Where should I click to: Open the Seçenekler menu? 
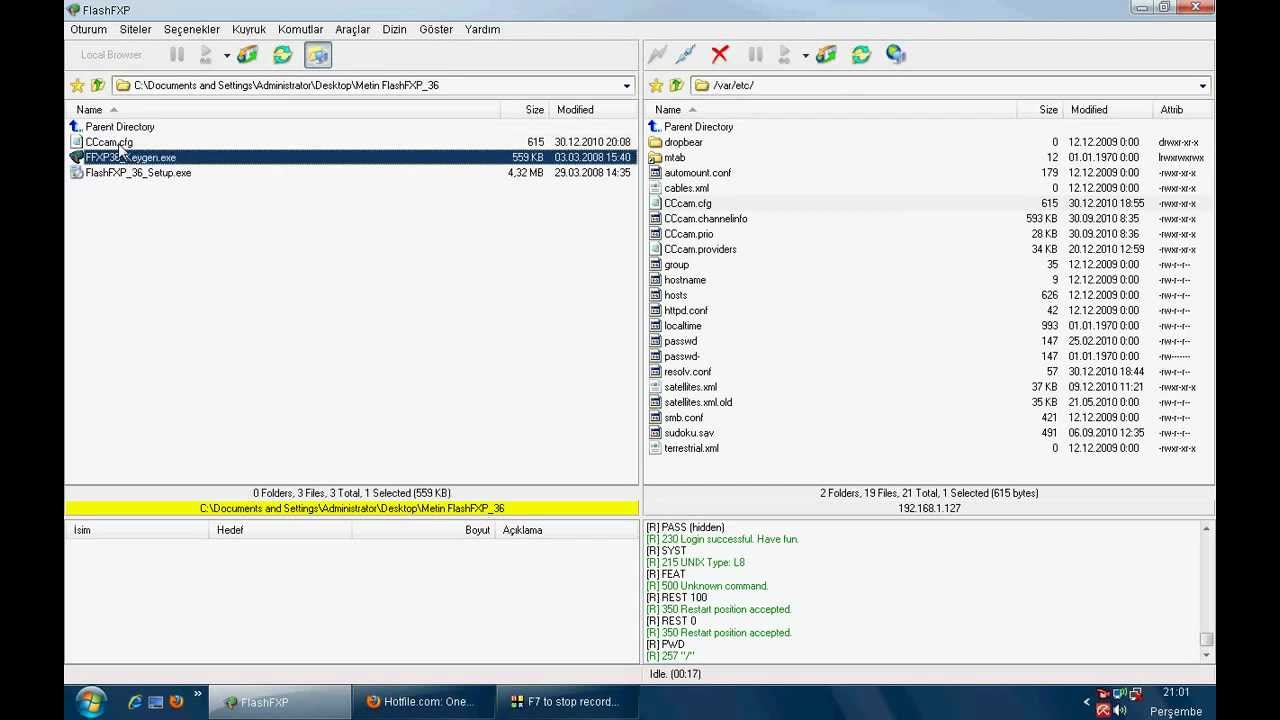(x=191, y=29)
